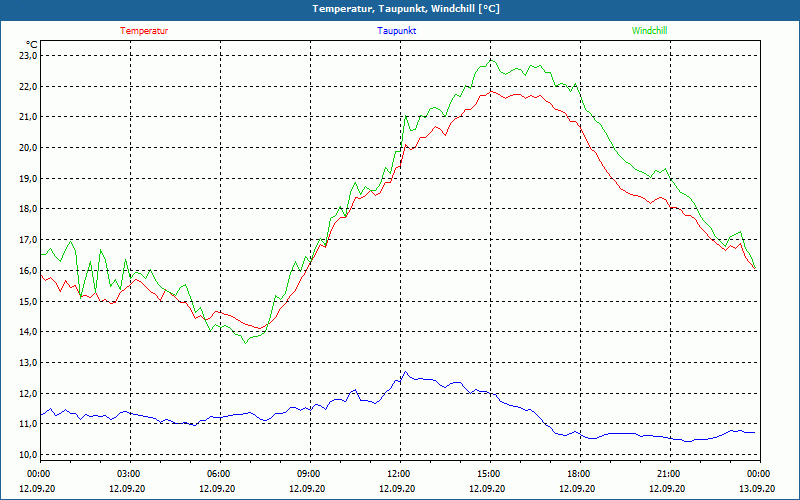Click the 12.09.20 date under 12:00
The width and height of the screenshot is (800, 500).
(397, 488)
